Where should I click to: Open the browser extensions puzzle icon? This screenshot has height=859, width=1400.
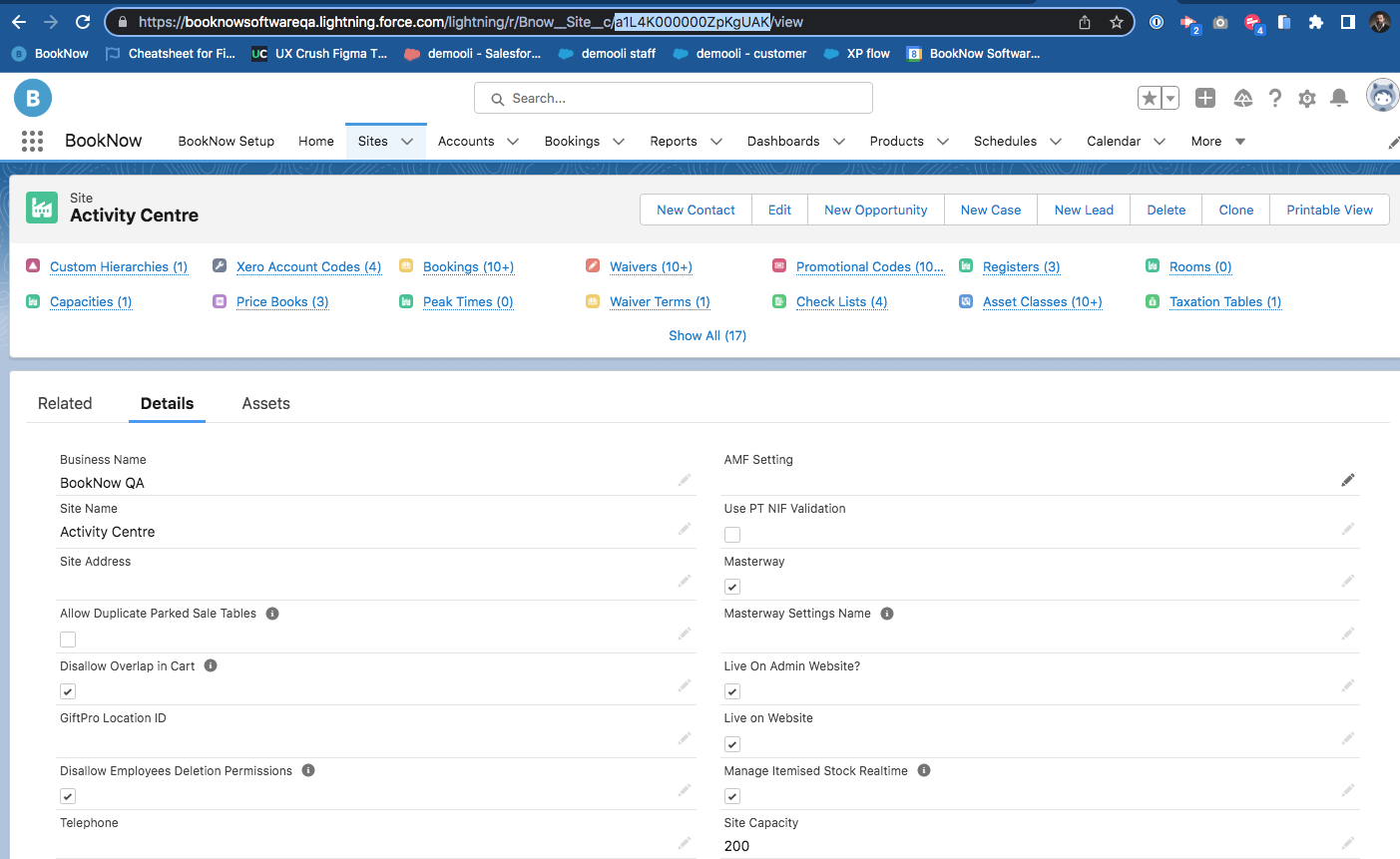(x=1316, y=22)
